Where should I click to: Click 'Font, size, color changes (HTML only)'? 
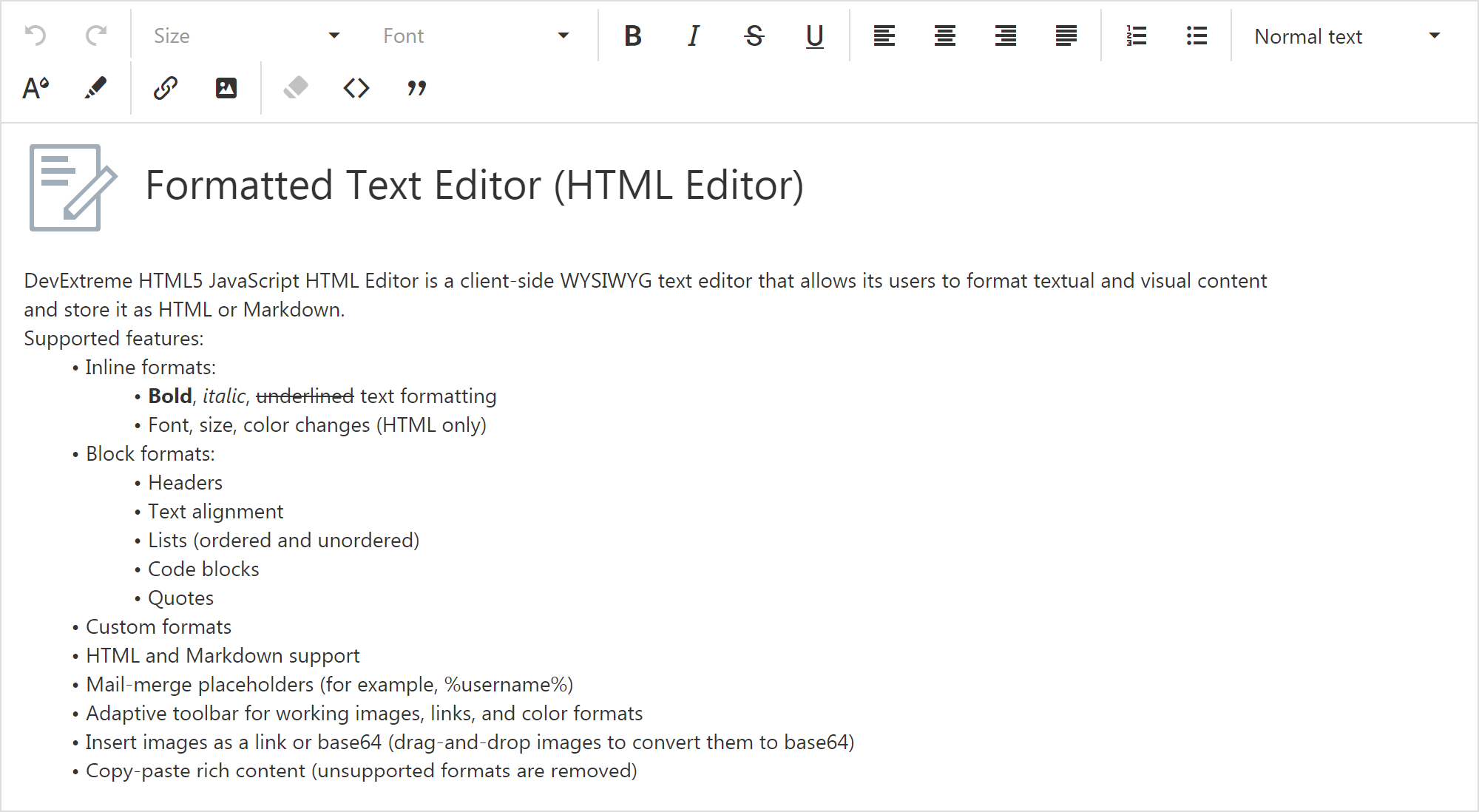(317, 425)
